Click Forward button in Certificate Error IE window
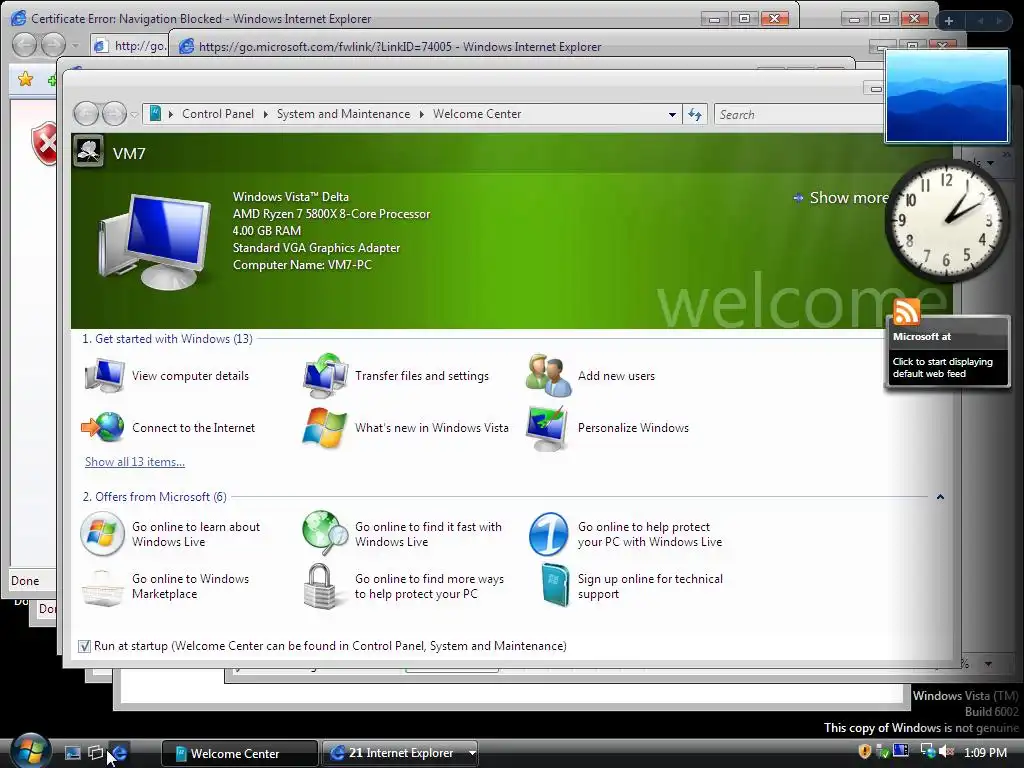 click(53, 45)
